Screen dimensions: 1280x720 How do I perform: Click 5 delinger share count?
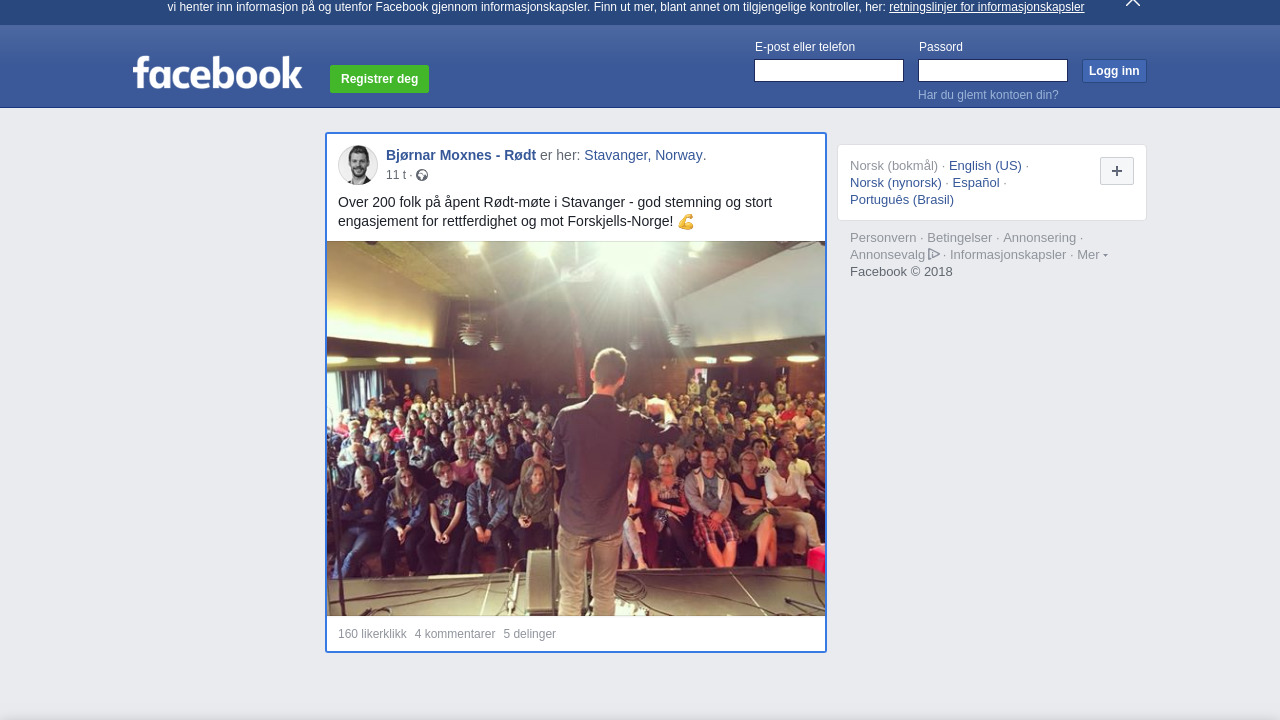530,634
